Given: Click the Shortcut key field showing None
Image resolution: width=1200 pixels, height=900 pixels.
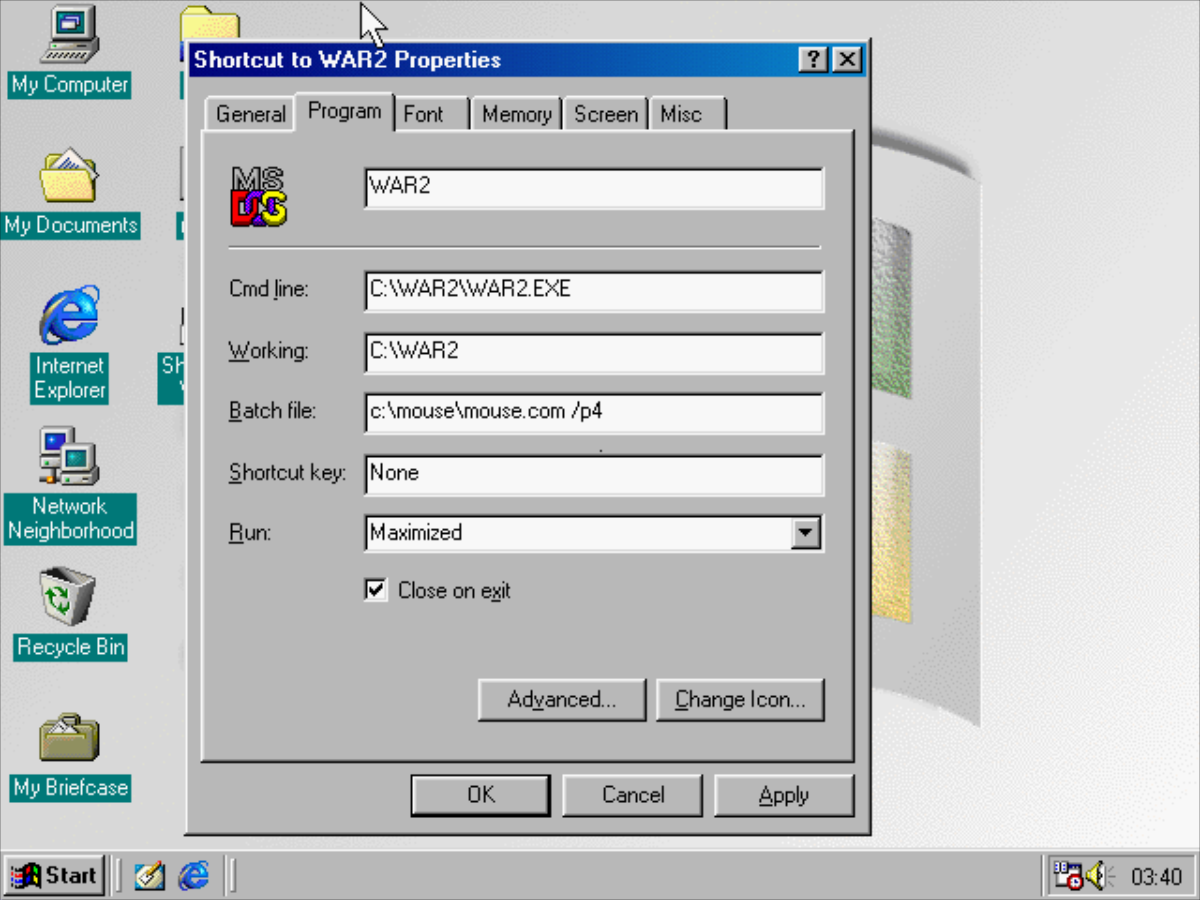Looking at the screenshot, I should click(594, 474).
